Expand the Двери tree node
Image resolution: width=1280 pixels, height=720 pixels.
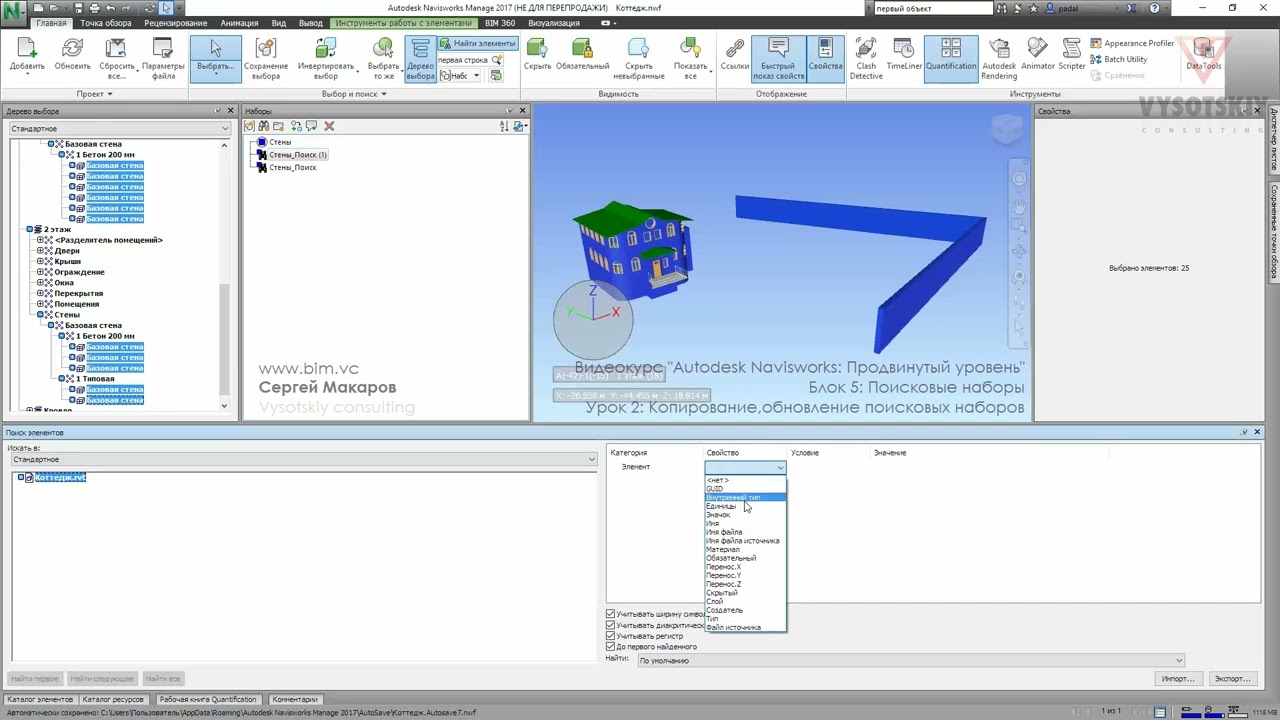point(41,251)
